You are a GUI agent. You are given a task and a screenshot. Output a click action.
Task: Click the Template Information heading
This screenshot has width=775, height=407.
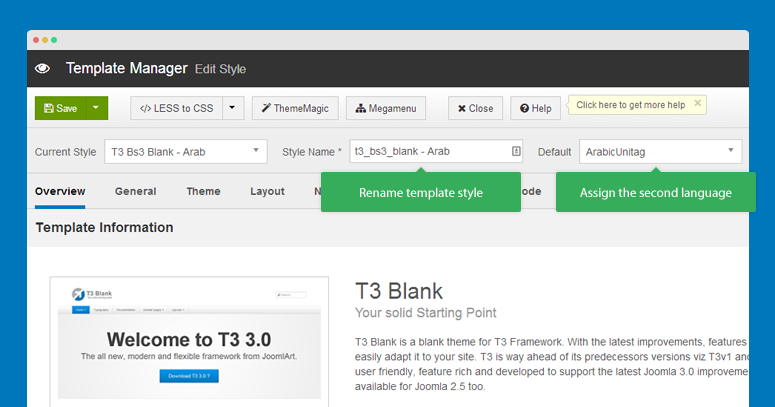click(104, 227)
